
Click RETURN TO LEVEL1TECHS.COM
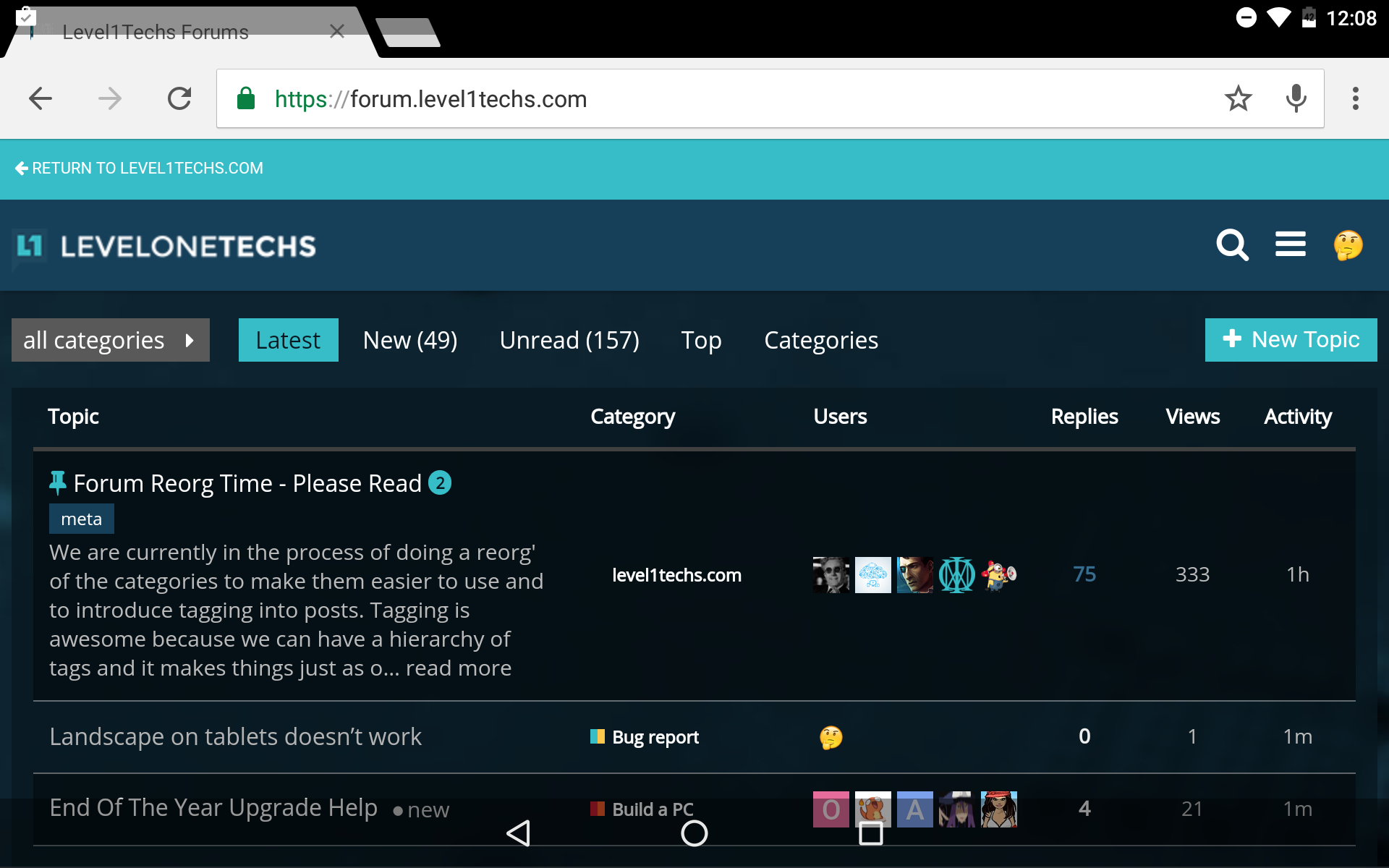point(140,168)
